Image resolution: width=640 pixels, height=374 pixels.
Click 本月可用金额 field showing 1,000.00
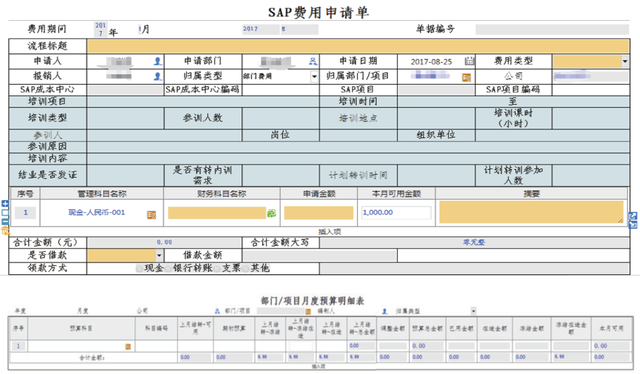pyautogui.click(x=396, y=213)
